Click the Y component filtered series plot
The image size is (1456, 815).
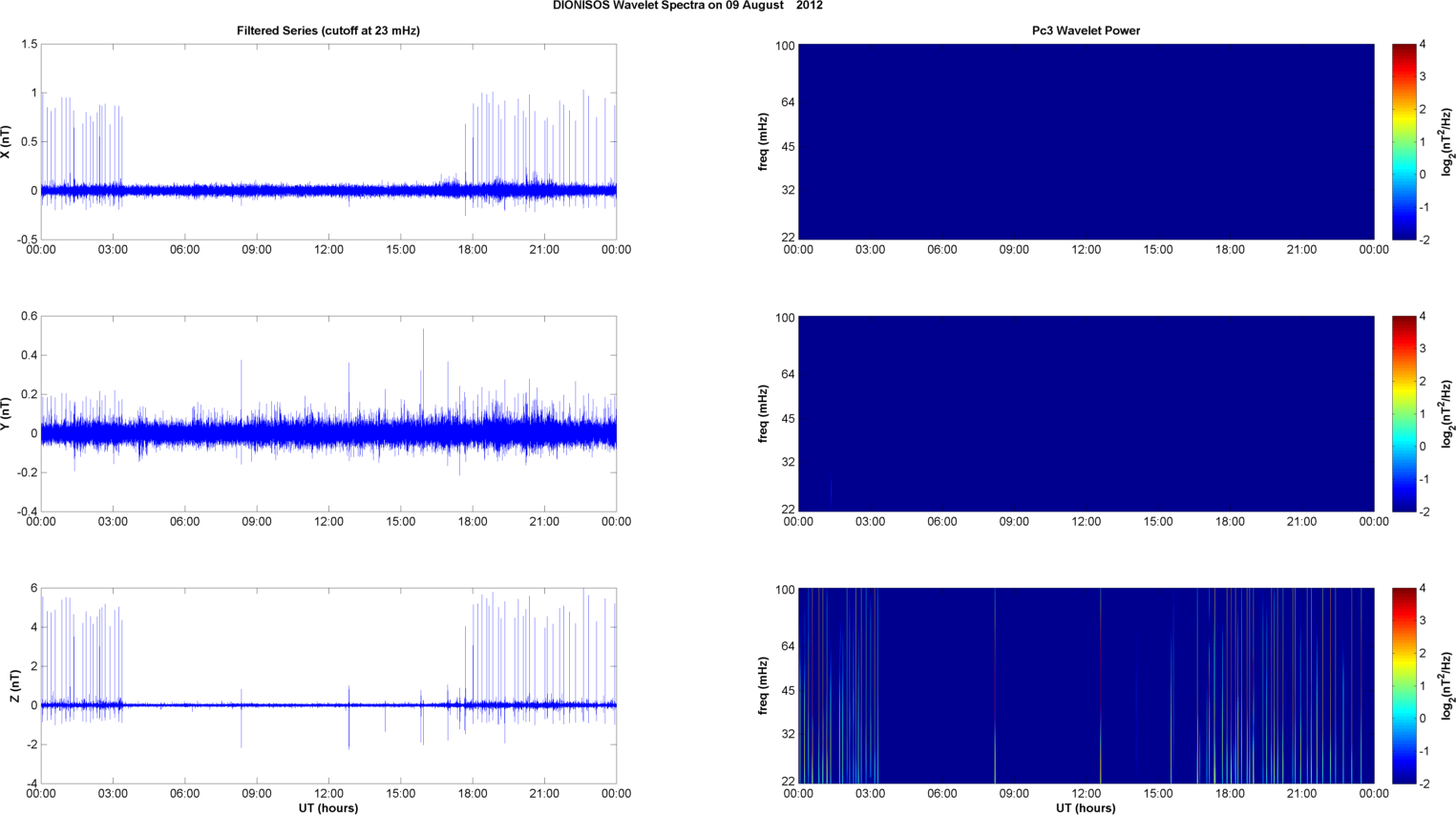point(328,413)
